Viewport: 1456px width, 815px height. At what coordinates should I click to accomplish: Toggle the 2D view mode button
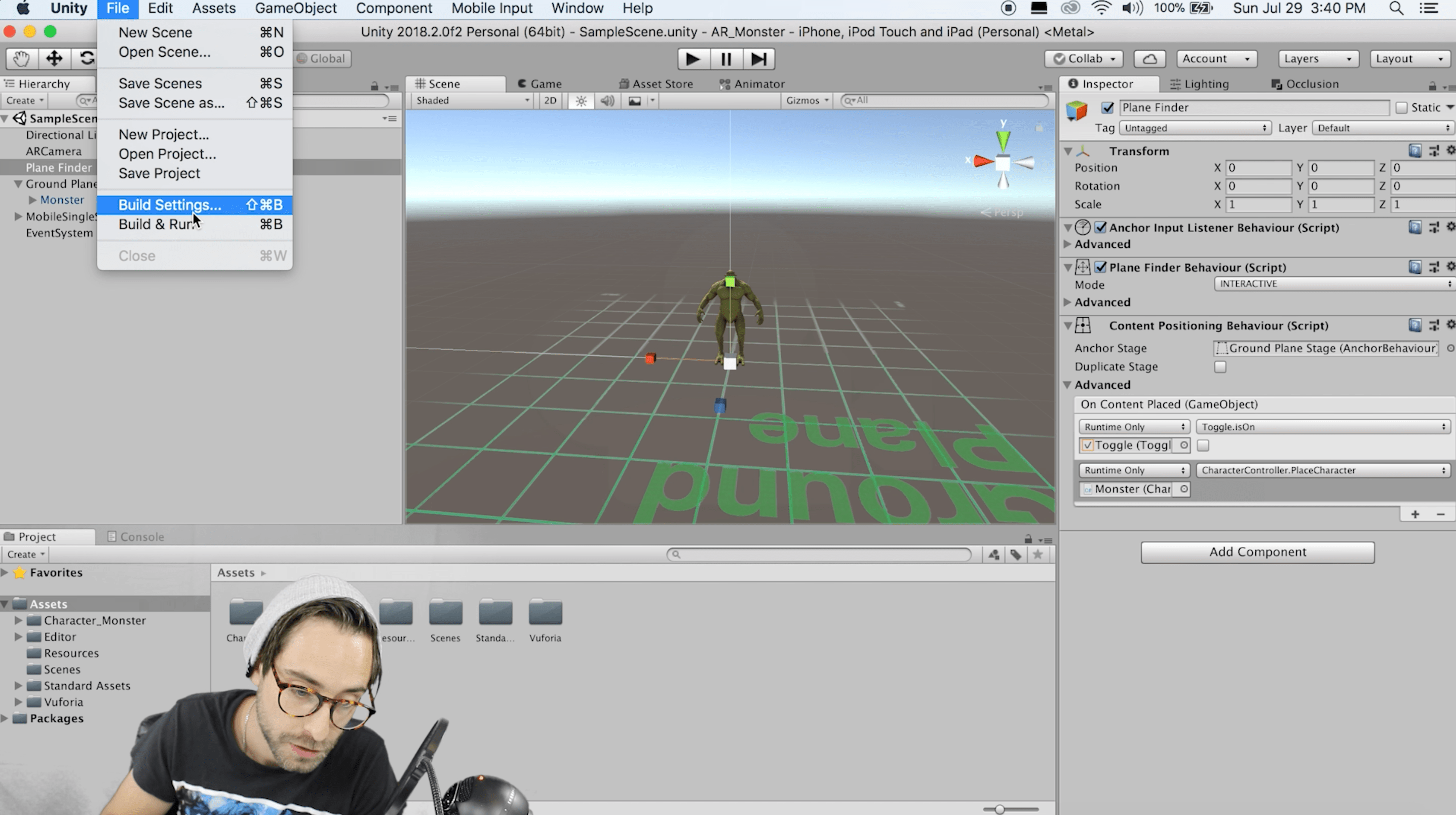[550, 101]
